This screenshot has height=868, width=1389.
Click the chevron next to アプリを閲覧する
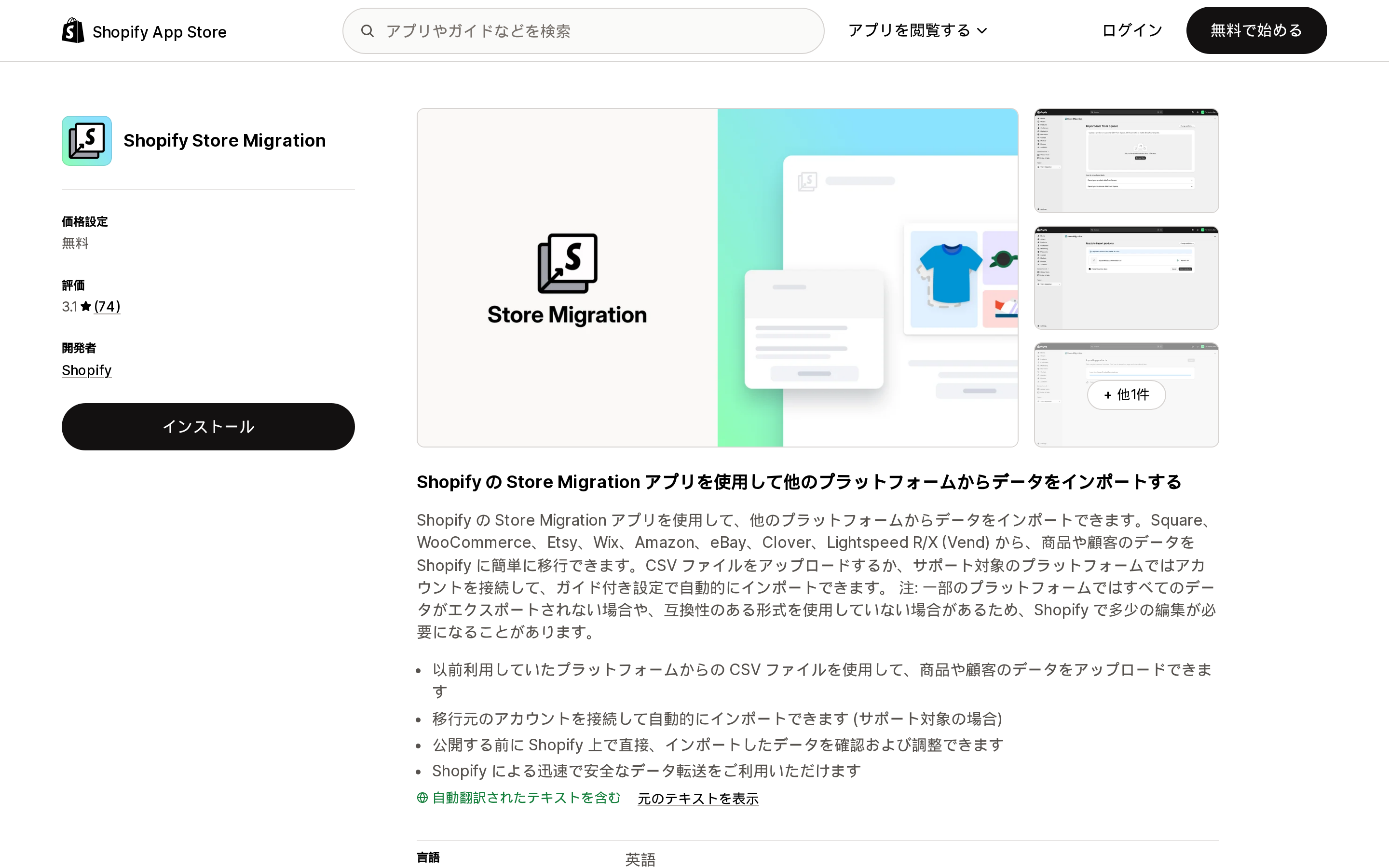point(982,31)
